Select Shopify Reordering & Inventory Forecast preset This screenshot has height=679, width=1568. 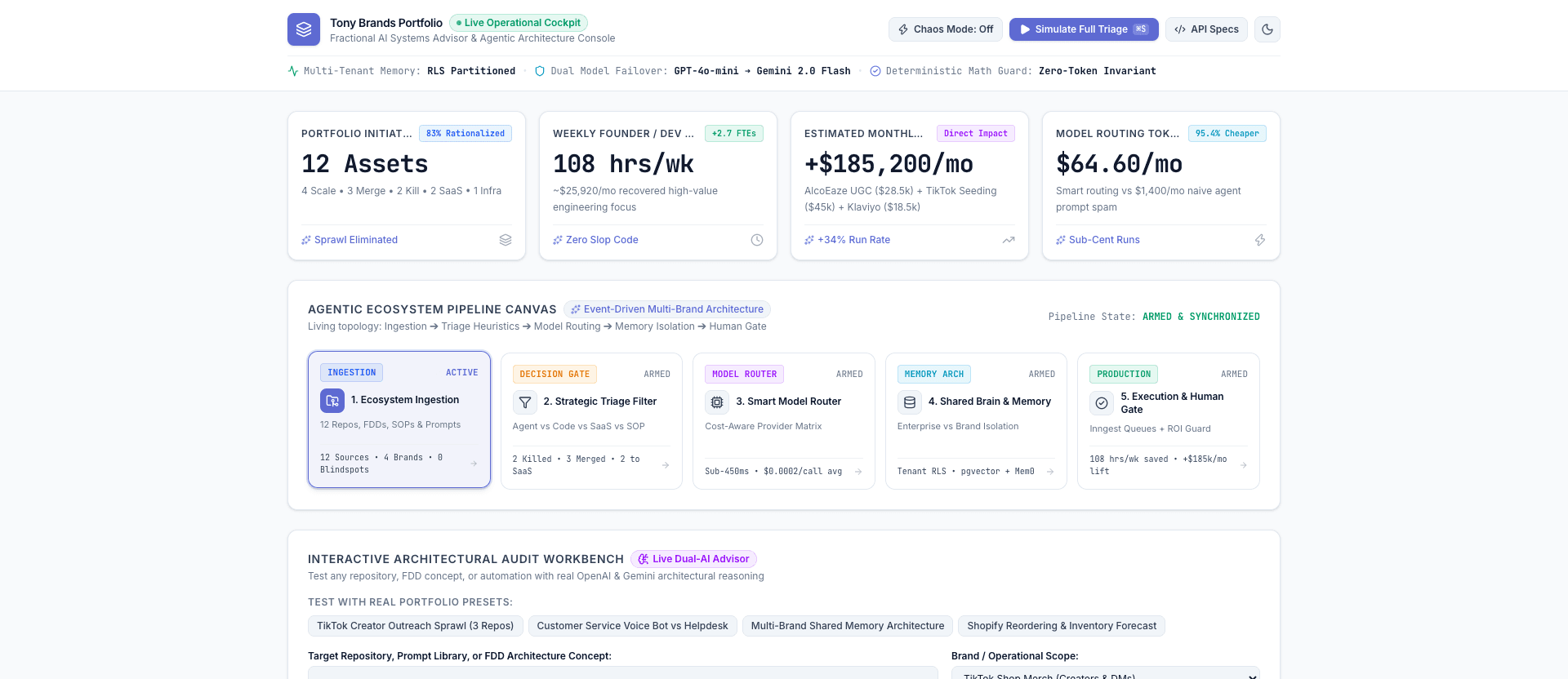click(1062, 626)
